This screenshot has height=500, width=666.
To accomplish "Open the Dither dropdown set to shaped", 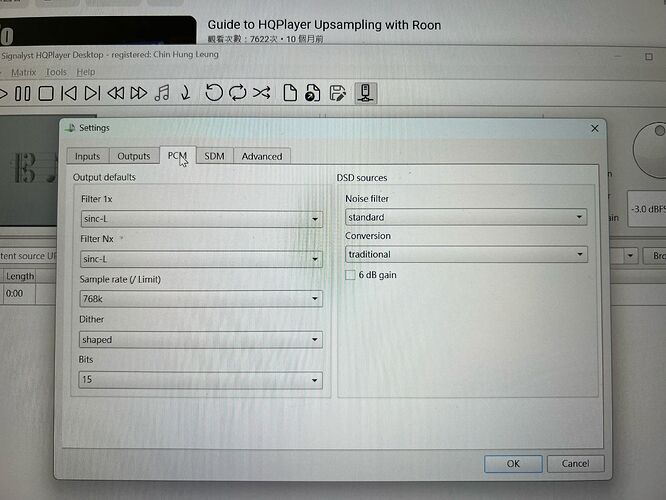I will tap(200, 339).
